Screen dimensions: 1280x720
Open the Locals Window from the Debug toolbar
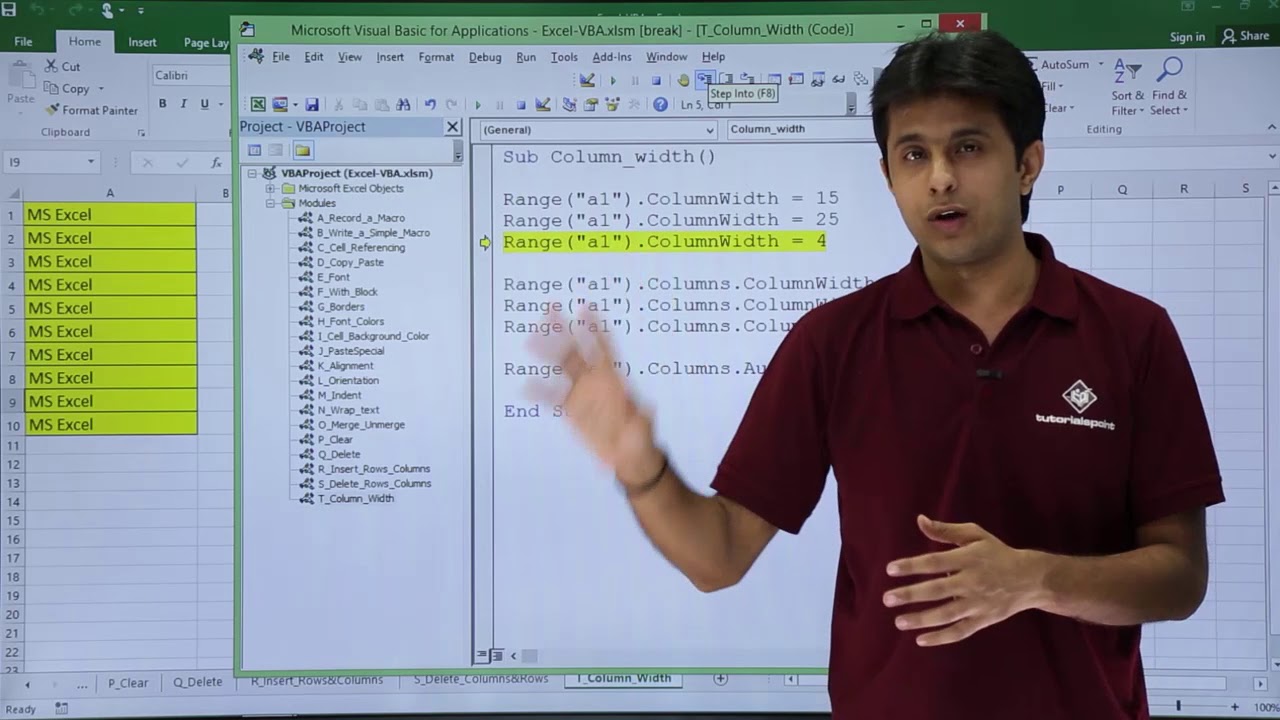click(x=774, y=79)
